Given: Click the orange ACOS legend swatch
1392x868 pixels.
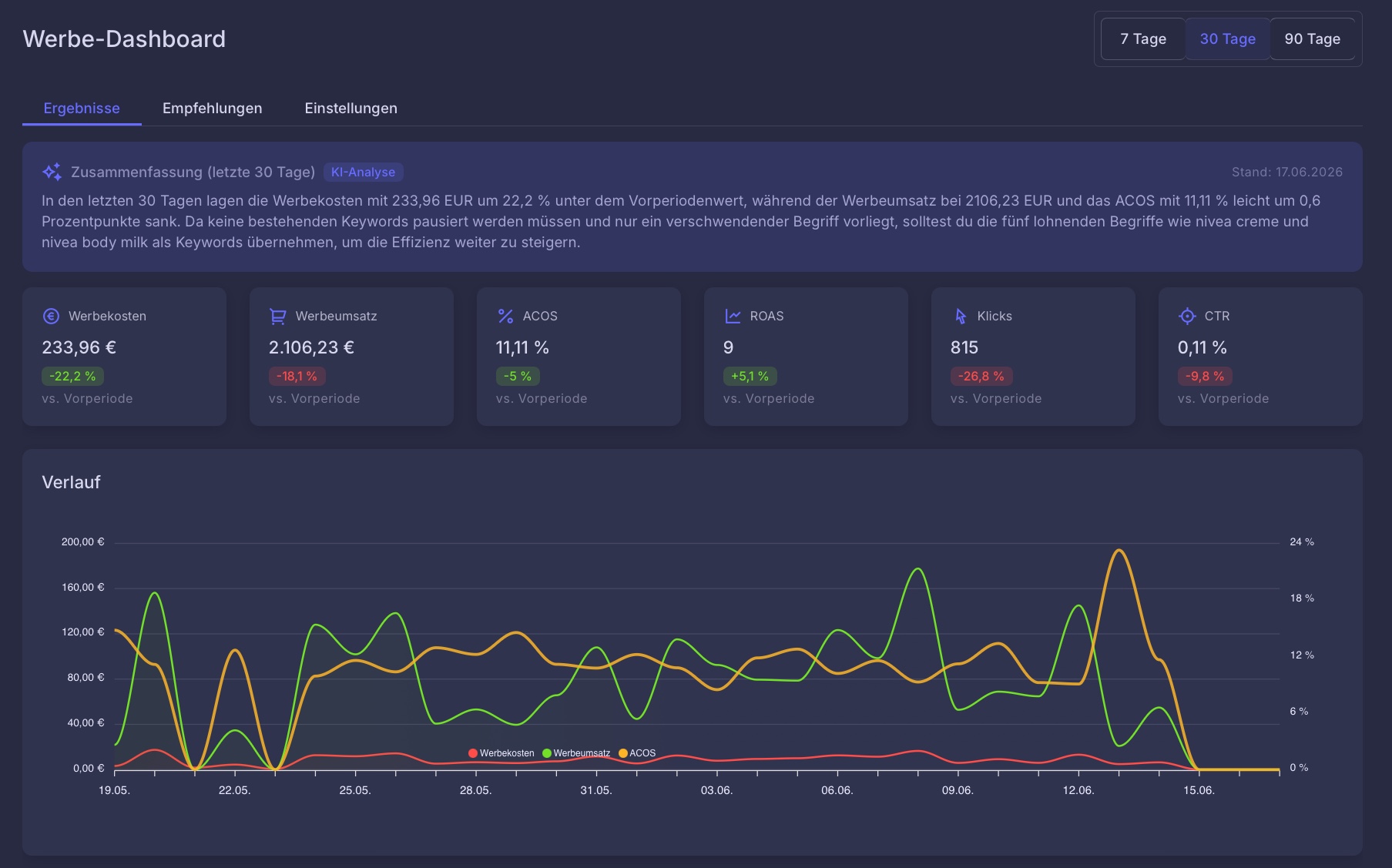Looking at the screenshot, I should pyautogui.click(x=623, y=753).
